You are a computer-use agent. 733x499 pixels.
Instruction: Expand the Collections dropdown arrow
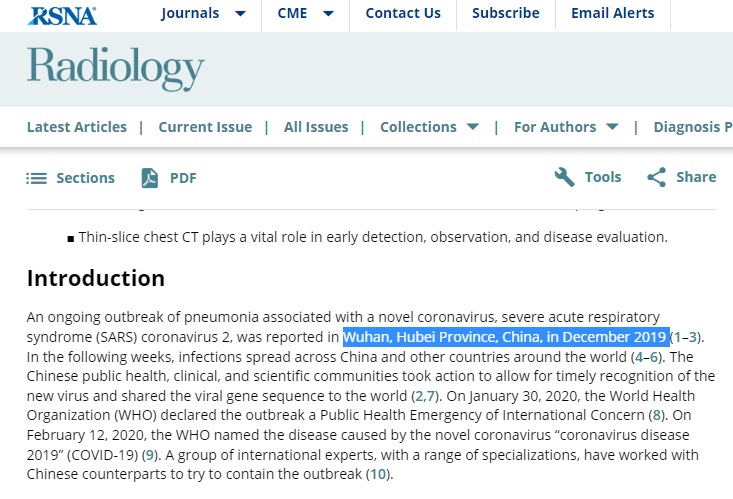[473, 127]
